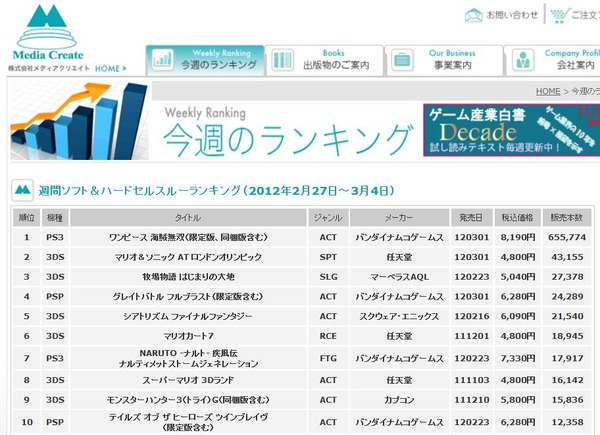Click the small logo icon beside ranking heading
The height and width of the screenshot is (435, 600).
click(22, 190)
